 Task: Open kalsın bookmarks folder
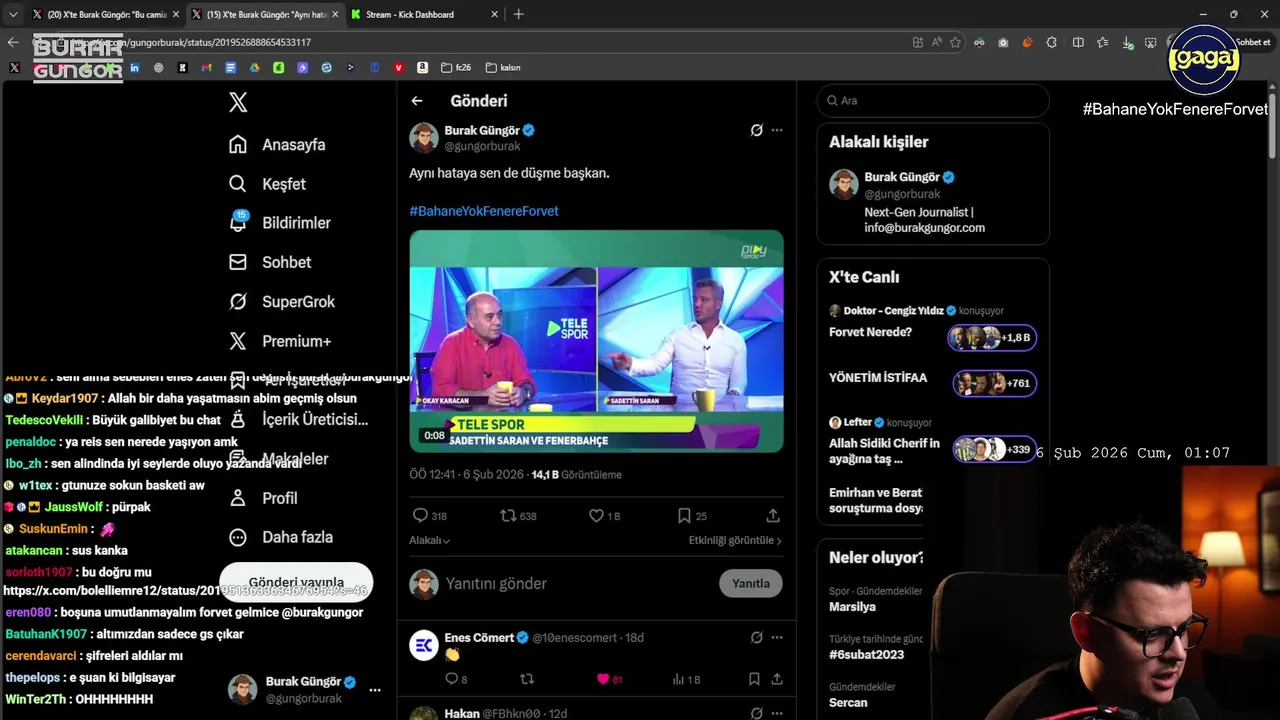(503, 68)
